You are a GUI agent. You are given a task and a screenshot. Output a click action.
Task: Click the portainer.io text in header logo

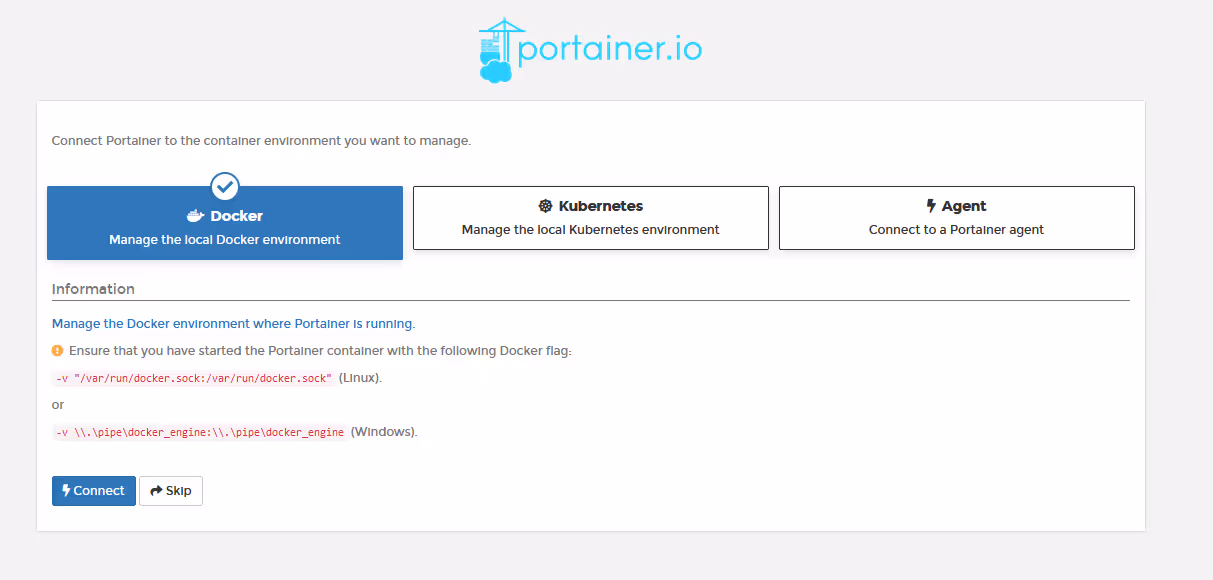pyautogui.click(x=610, y=48)
